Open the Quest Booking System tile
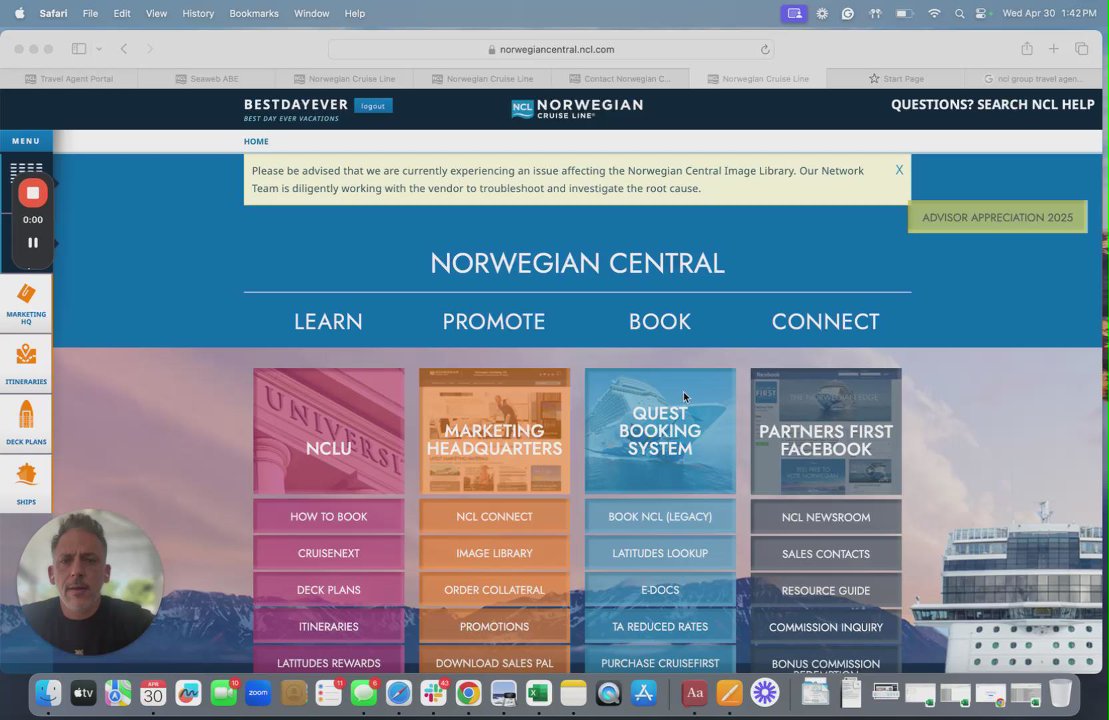Image resolution: width=1109 pixels, height=720 pixels. [x=660, y=431]
